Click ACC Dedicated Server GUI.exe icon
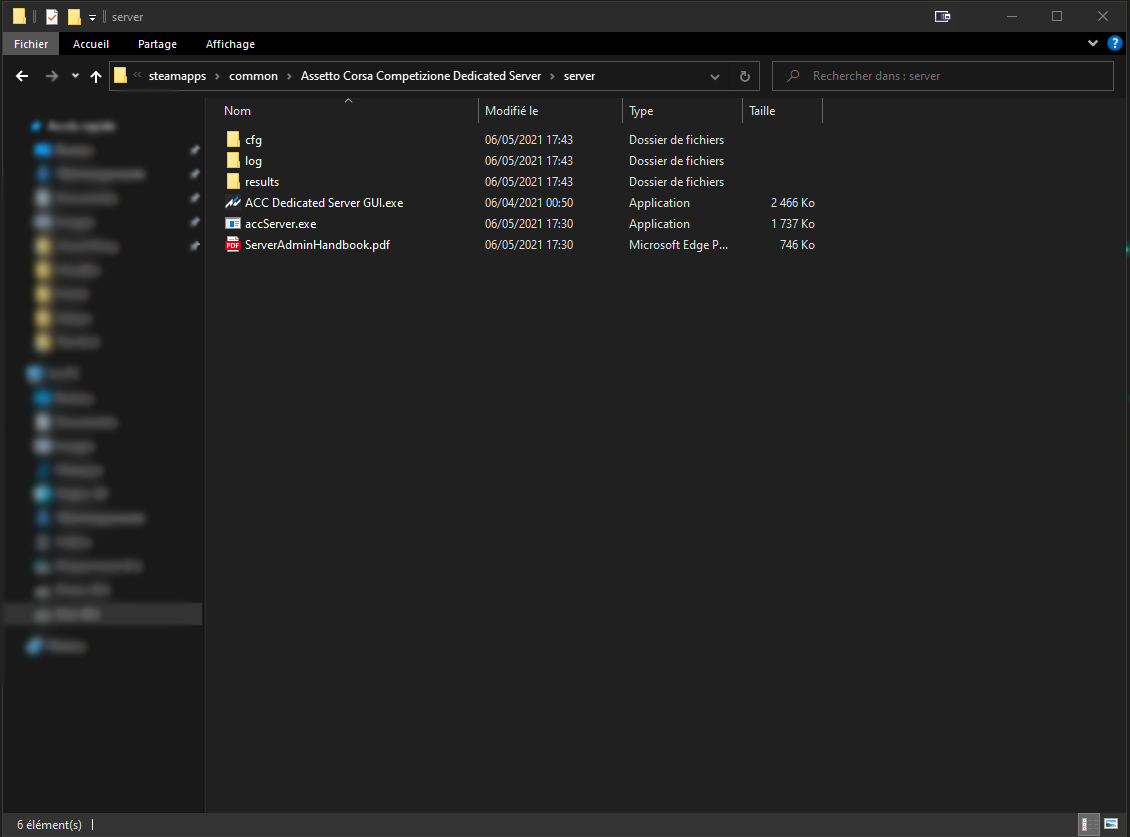 tap(233, 203)
